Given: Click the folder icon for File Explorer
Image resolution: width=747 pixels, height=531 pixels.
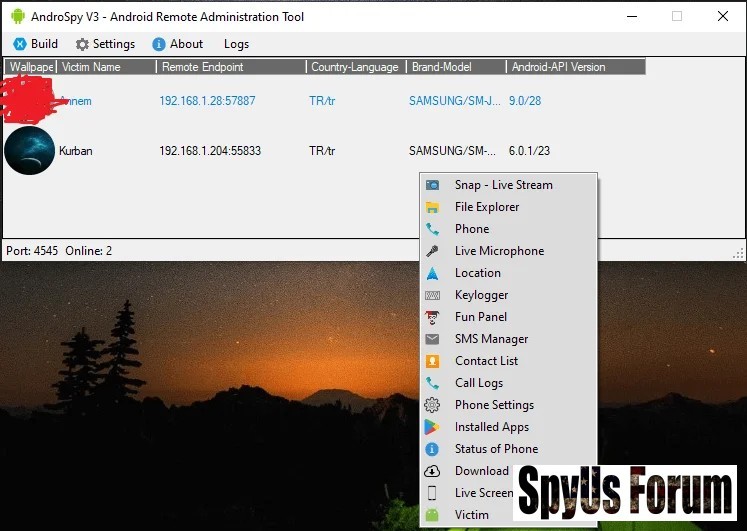Looking at the screenshot, I should (432, 207).
